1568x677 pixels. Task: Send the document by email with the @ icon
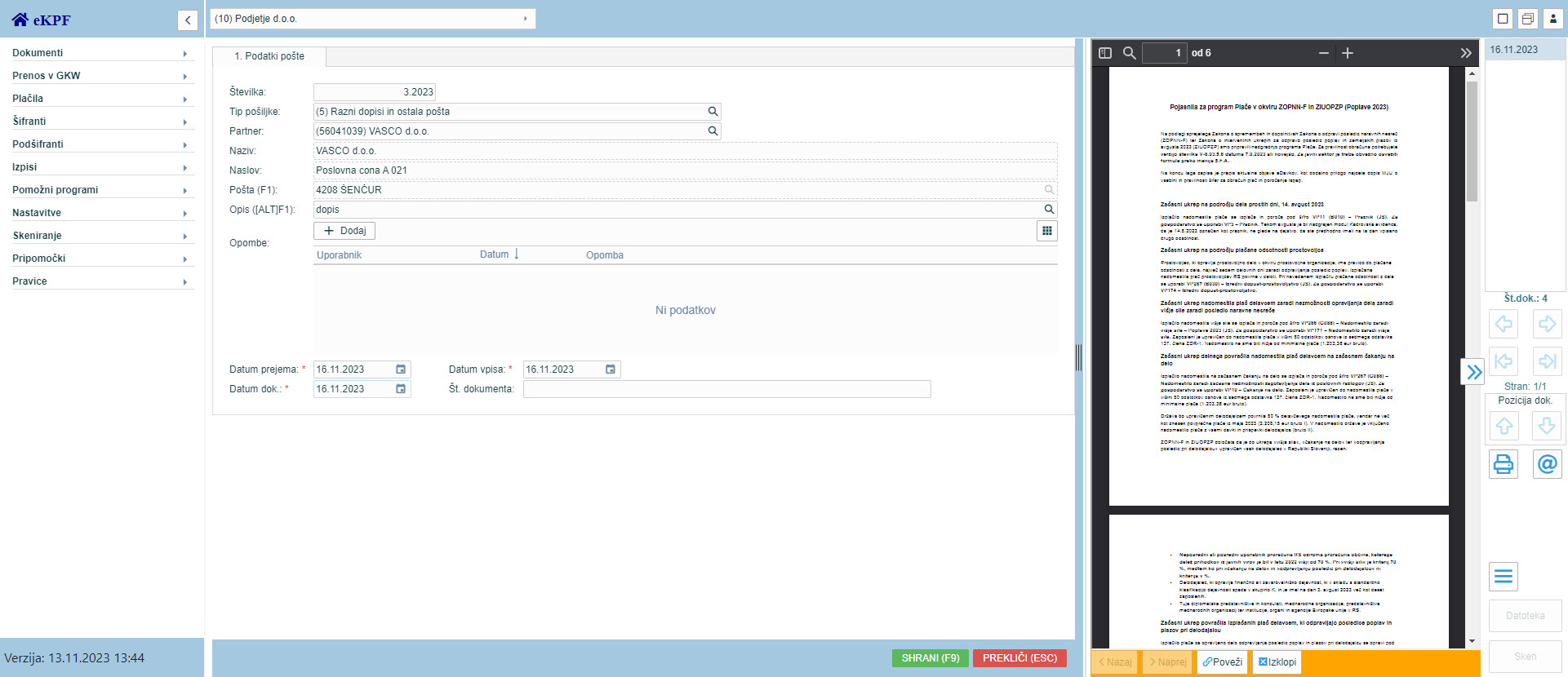pos(1548,464)
